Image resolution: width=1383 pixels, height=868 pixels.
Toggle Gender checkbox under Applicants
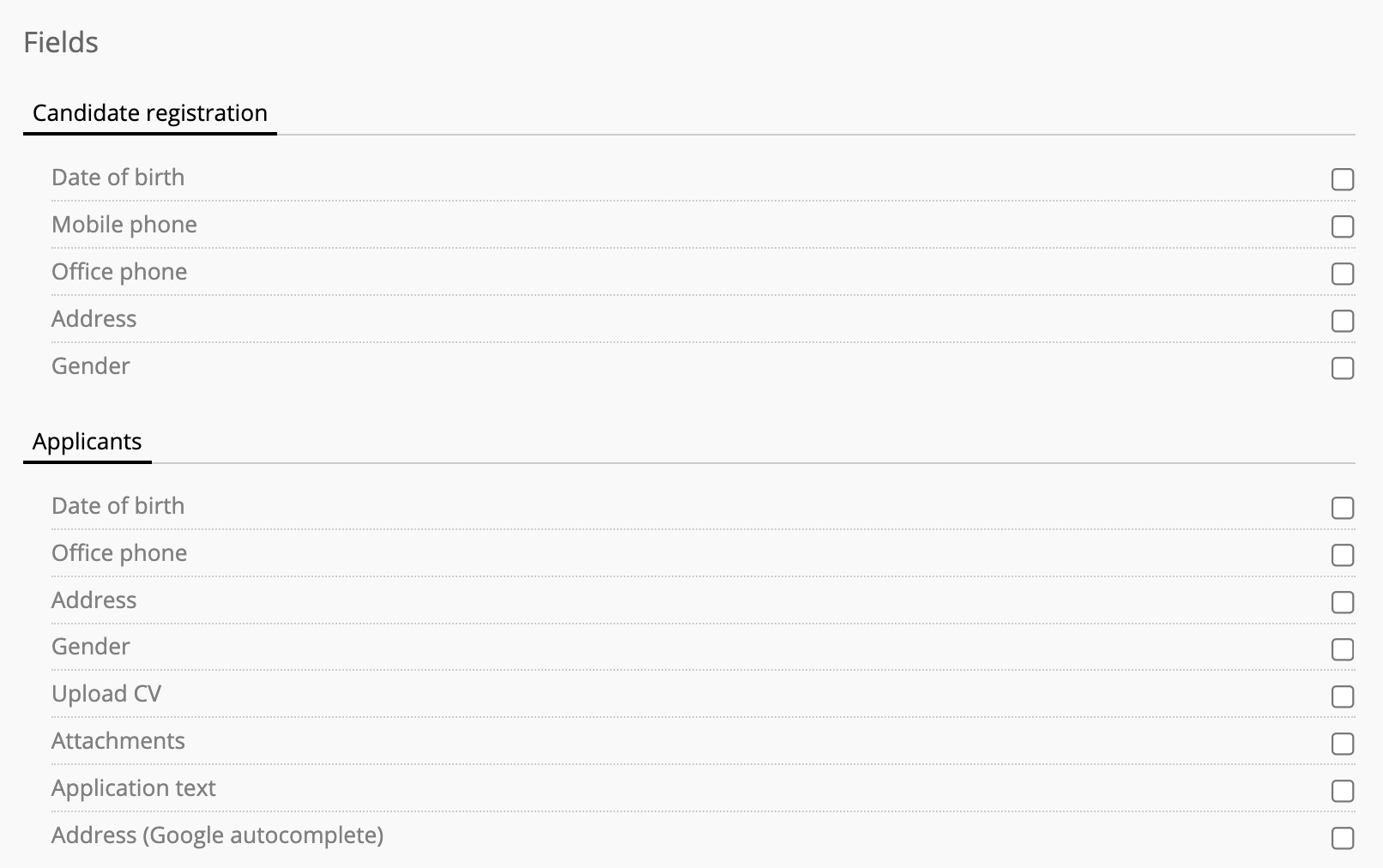click(1343, 649)
